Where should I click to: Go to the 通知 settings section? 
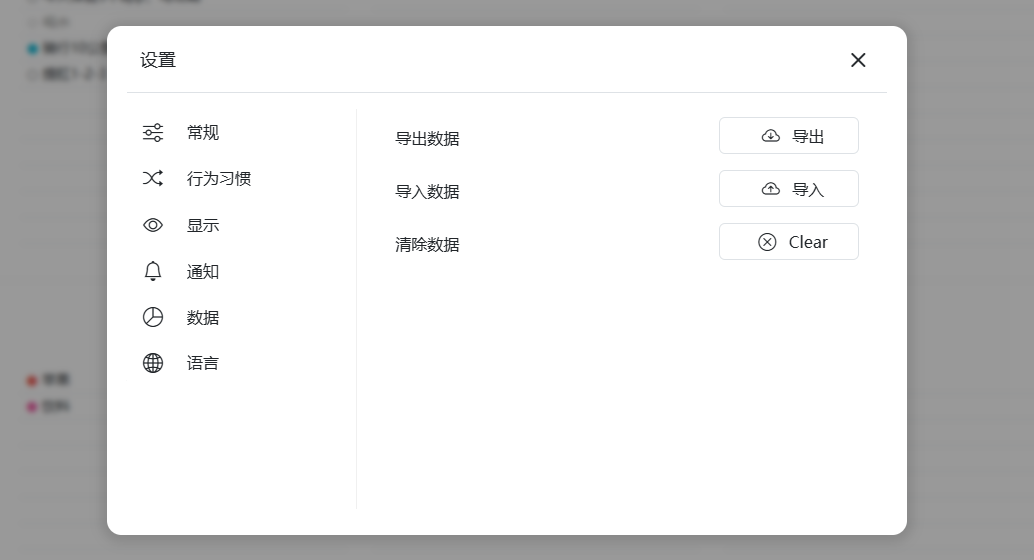pos(202,271)
